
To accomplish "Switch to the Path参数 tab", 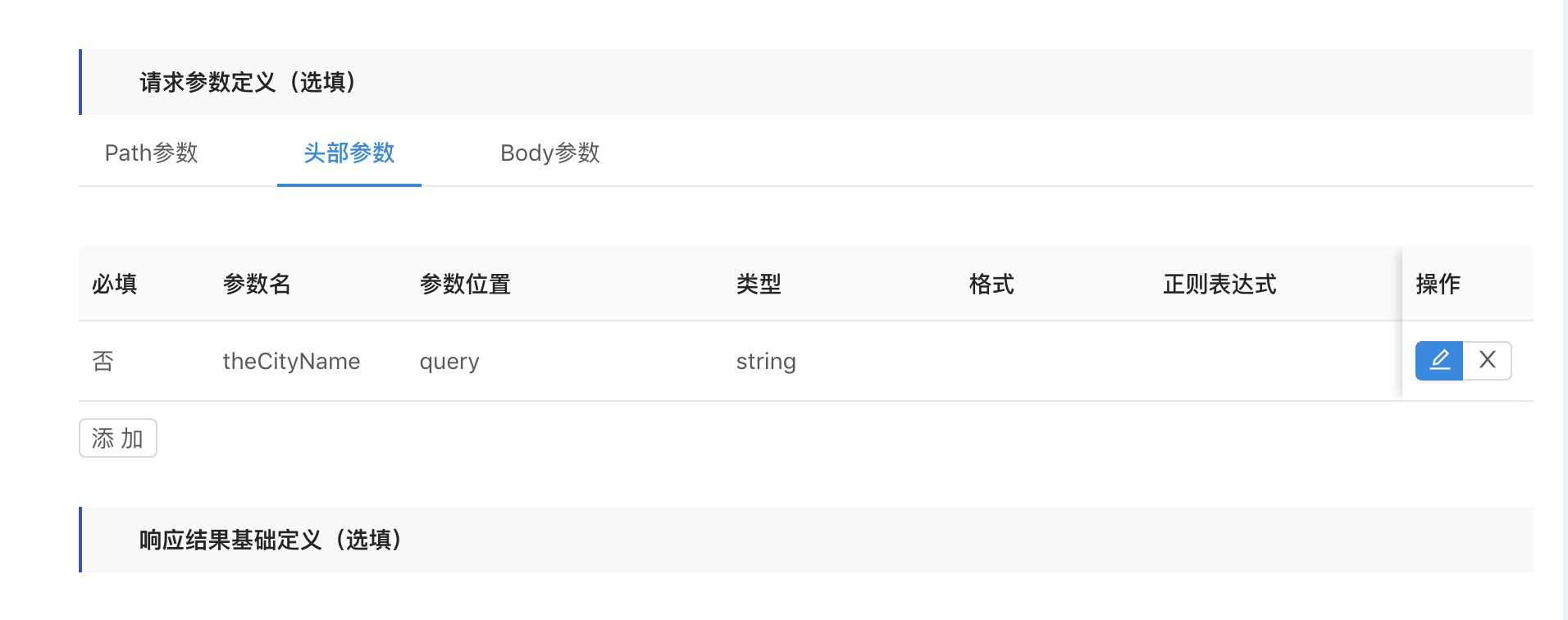I will (x=152, y=153).
